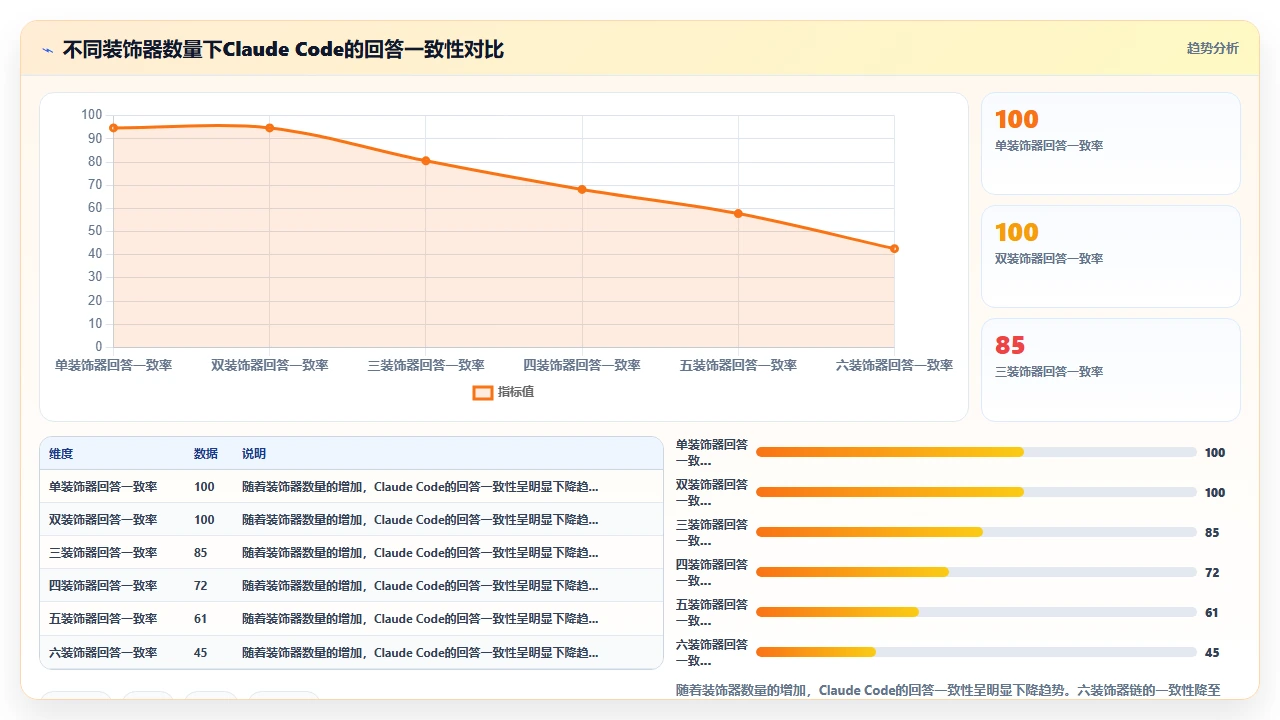The height and width of the screenshot is (720, 1280).
Task: Click the value 85 in the table's 数据 column
Action: coord(201,553)
